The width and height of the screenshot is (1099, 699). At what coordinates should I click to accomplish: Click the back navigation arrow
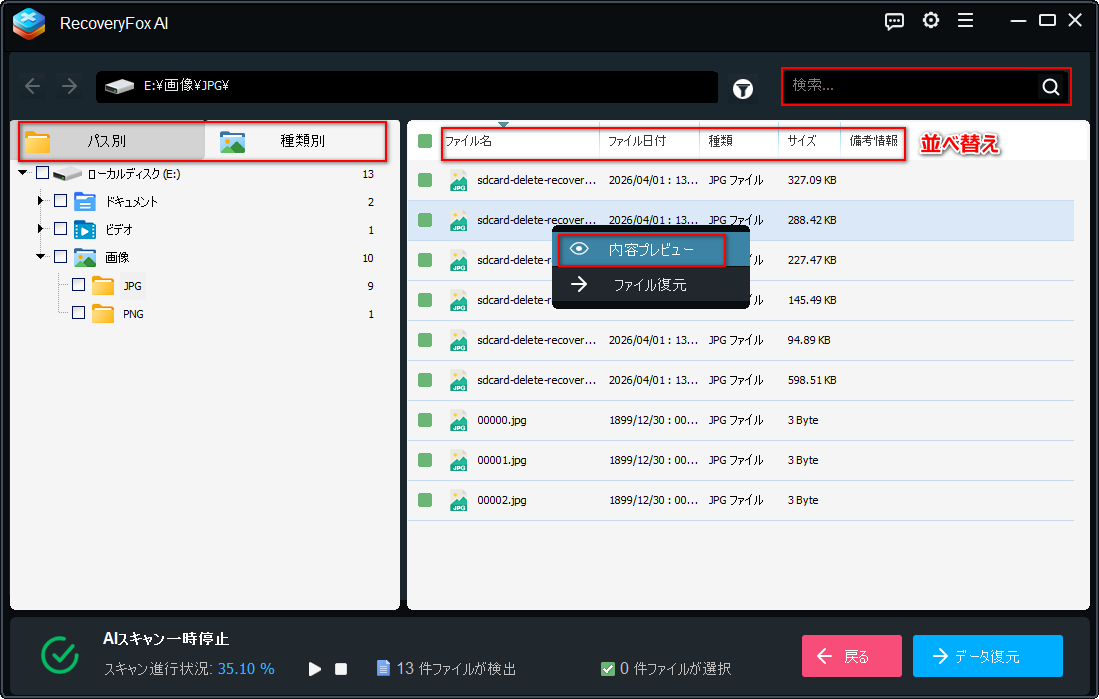33,86
